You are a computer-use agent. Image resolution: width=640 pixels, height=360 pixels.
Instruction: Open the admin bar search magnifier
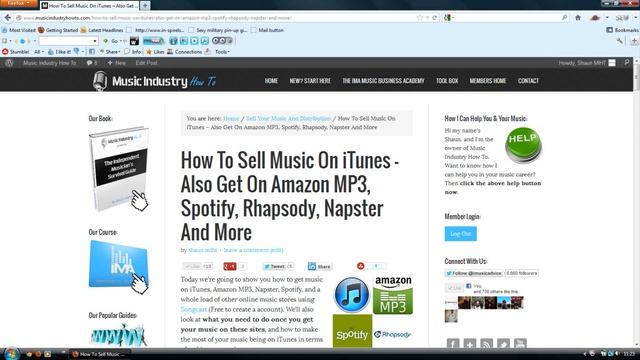pos(627,62)
